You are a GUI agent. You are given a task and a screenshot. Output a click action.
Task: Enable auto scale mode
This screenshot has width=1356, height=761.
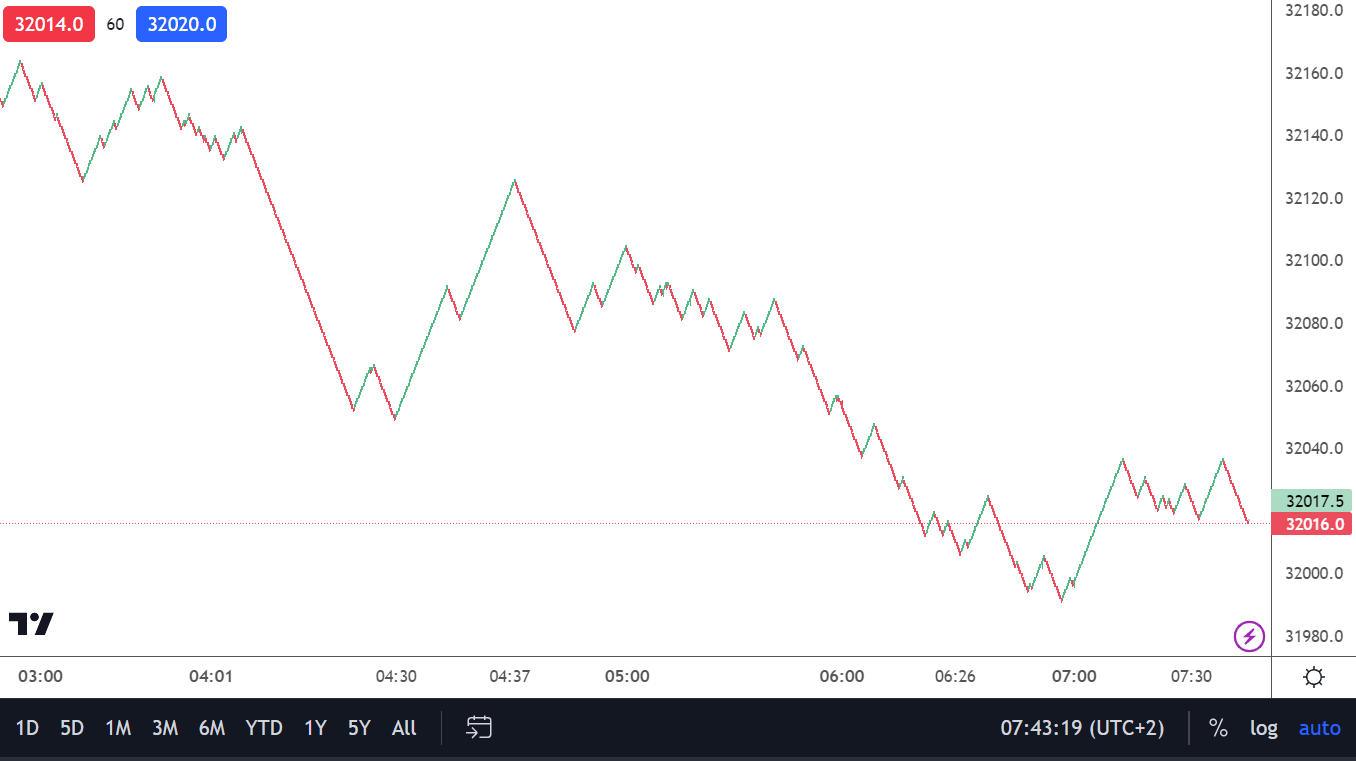[1319, 728]
